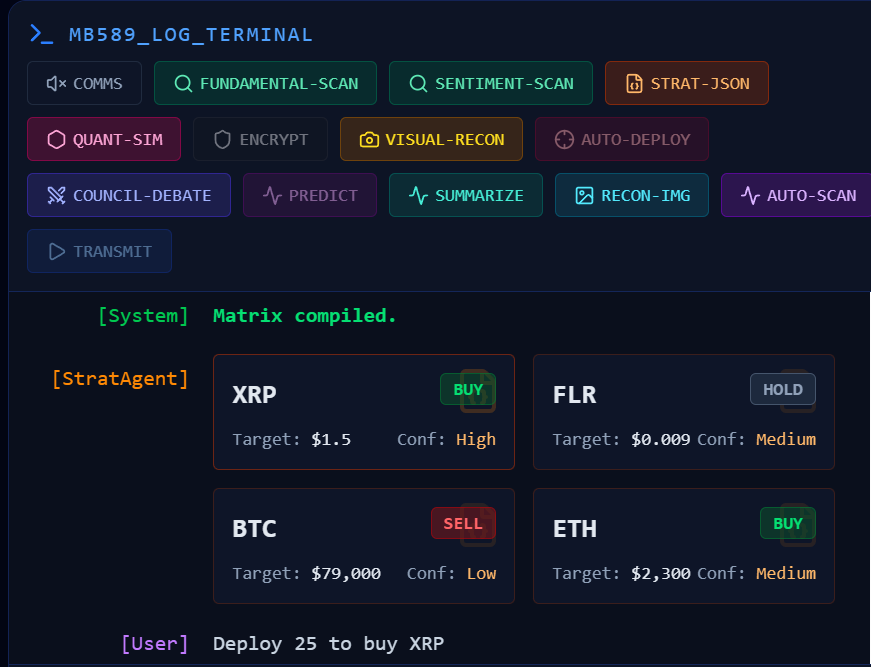Click the TRANSMIT button
Viewport: 871px width, 667px height.
tap(99, 251)
